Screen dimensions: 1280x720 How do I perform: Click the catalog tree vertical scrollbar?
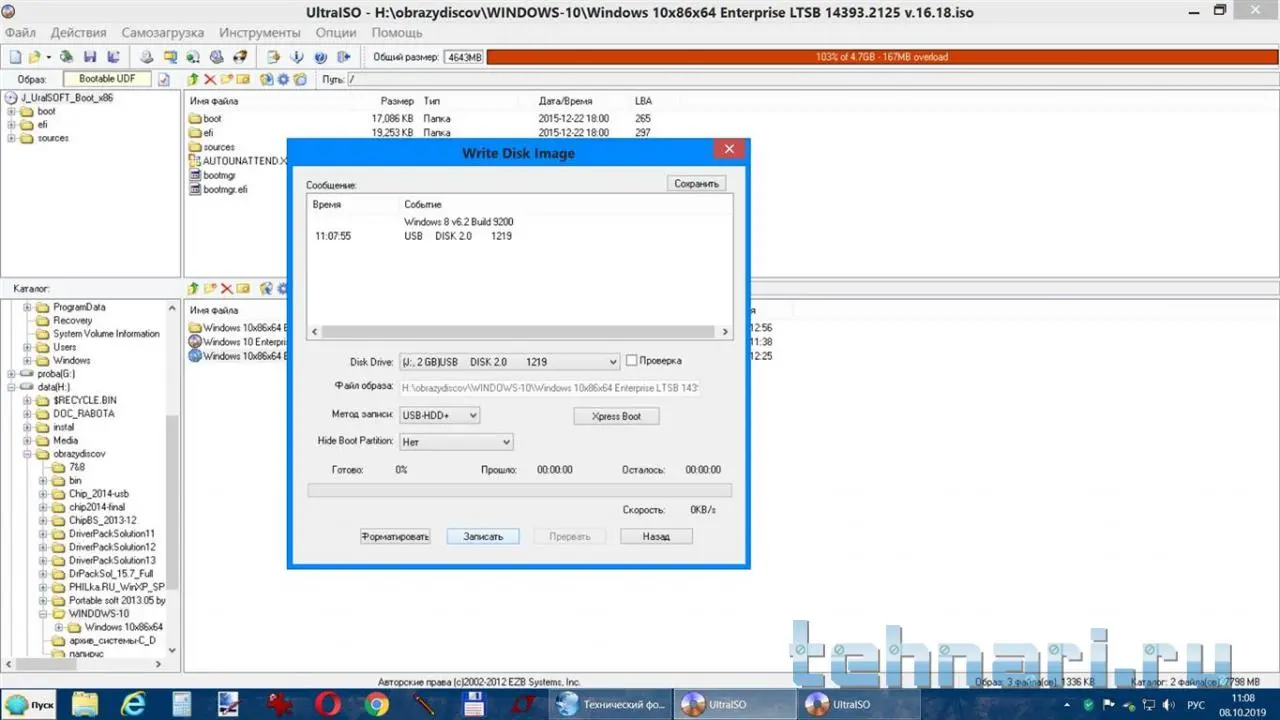click(174, 478)
